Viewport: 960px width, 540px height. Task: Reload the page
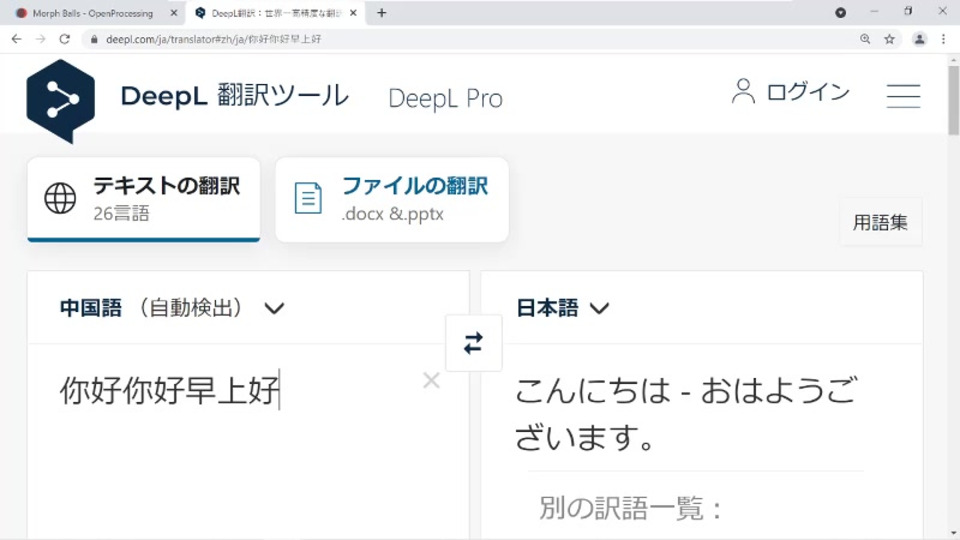click(x=64, y=39)
